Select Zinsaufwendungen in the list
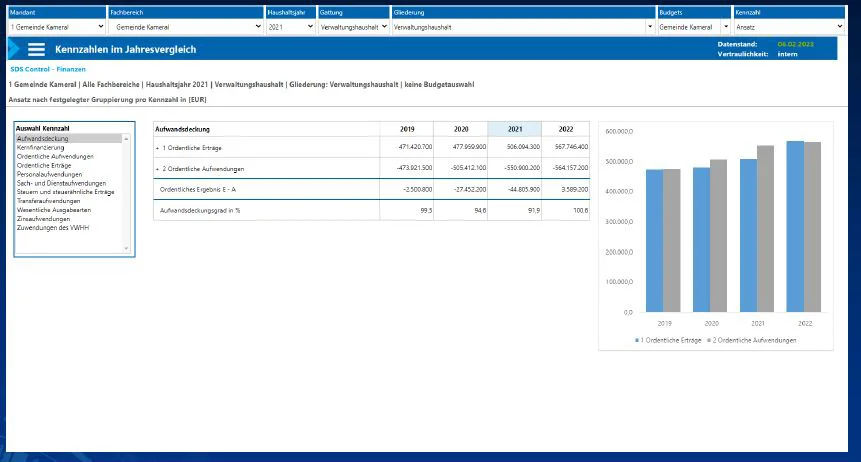 point(43,219)
